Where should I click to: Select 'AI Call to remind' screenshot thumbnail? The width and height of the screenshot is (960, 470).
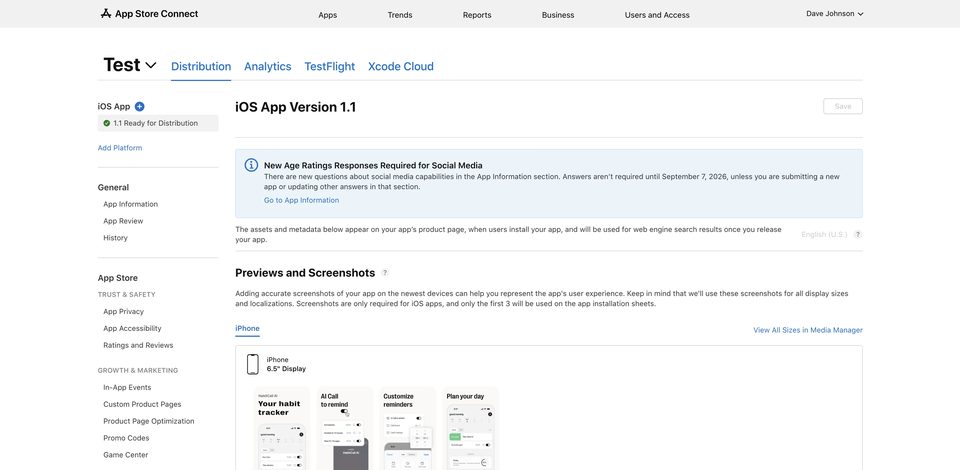(345, 428)
